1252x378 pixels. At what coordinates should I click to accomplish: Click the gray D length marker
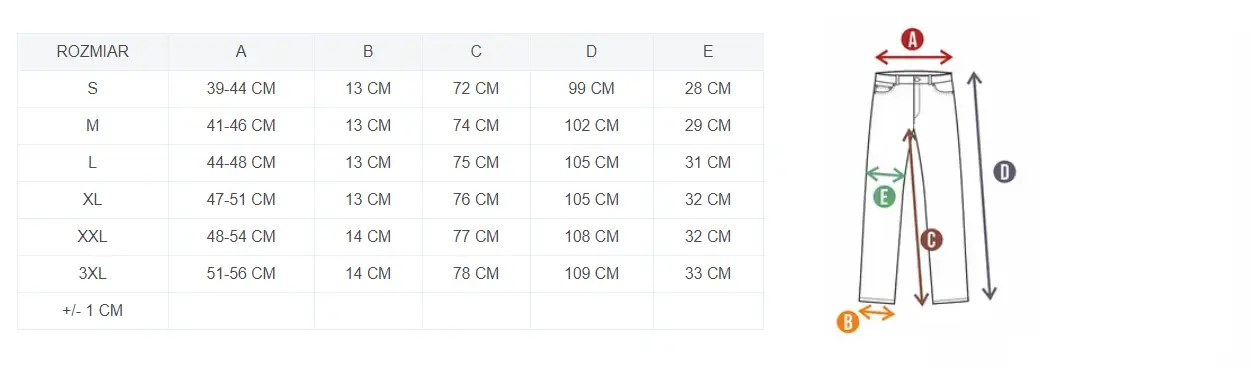pyautogui.click(x=1004, y=172)
